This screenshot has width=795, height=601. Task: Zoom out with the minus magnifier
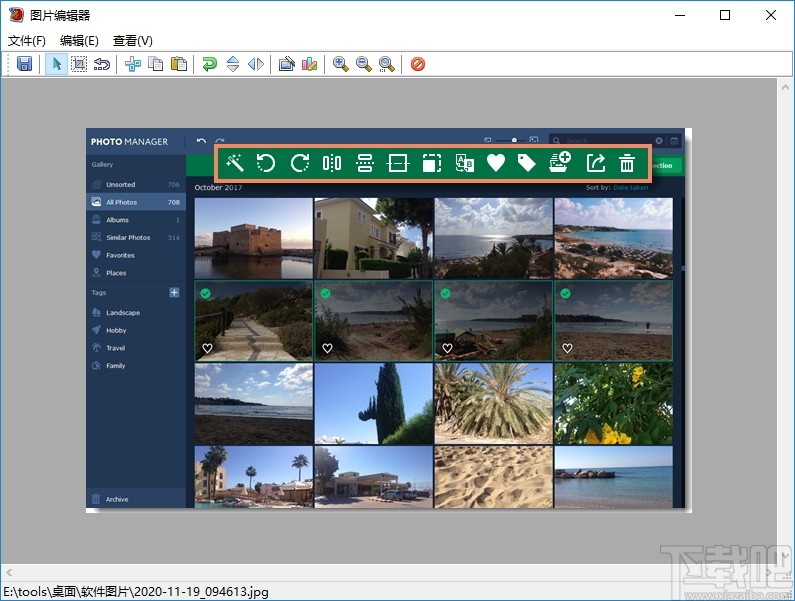tap(364, 64)
